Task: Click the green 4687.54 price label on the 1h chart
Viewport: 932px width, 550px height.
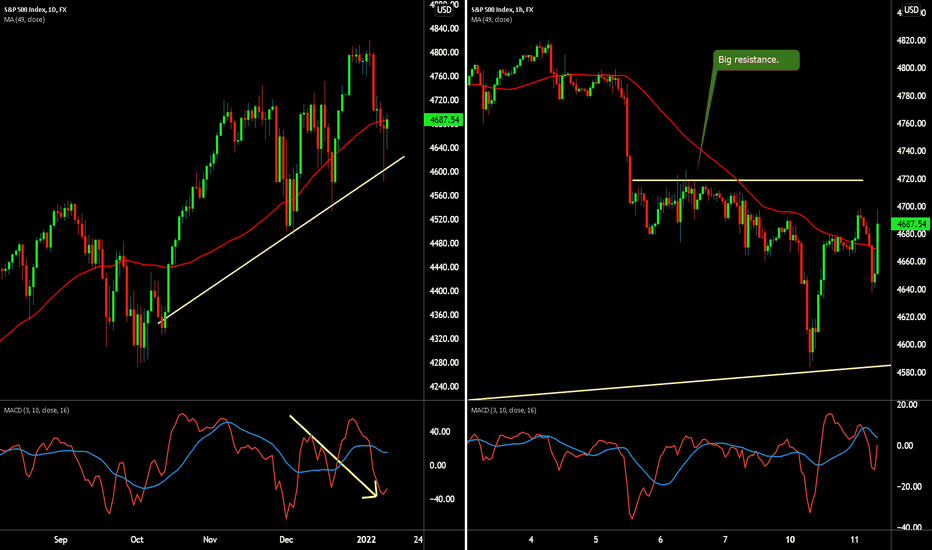Action: coord(910,224)
